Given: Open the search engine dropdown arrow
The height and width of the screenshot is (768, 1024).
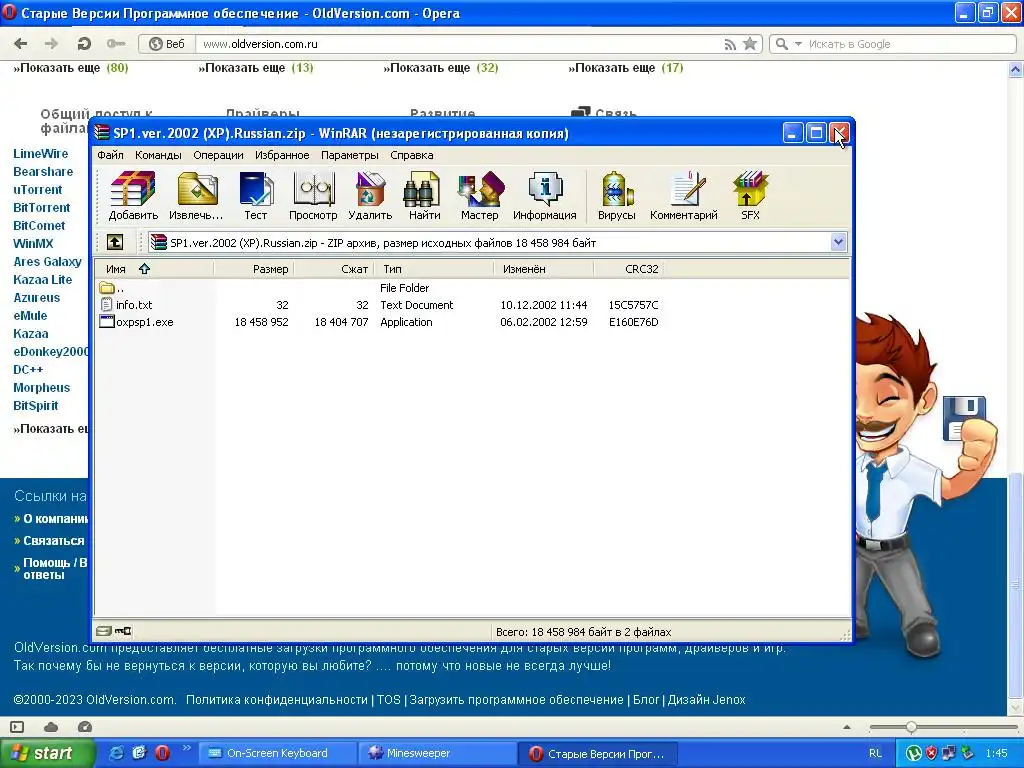Looking at the screenshot, I should click(x=798, y=44).
